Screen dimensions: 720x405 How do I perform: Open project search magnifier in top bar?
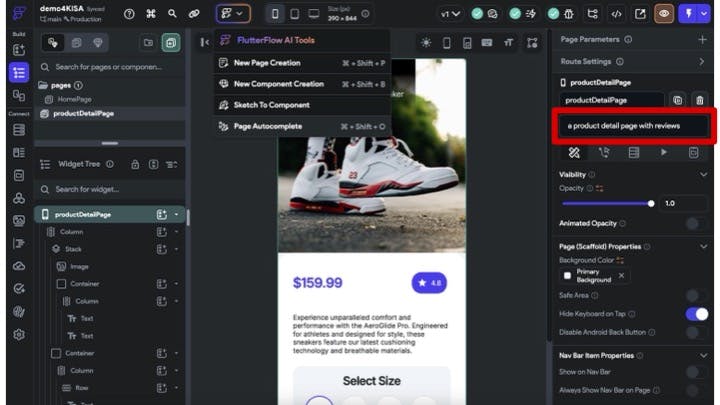(172, 14)
